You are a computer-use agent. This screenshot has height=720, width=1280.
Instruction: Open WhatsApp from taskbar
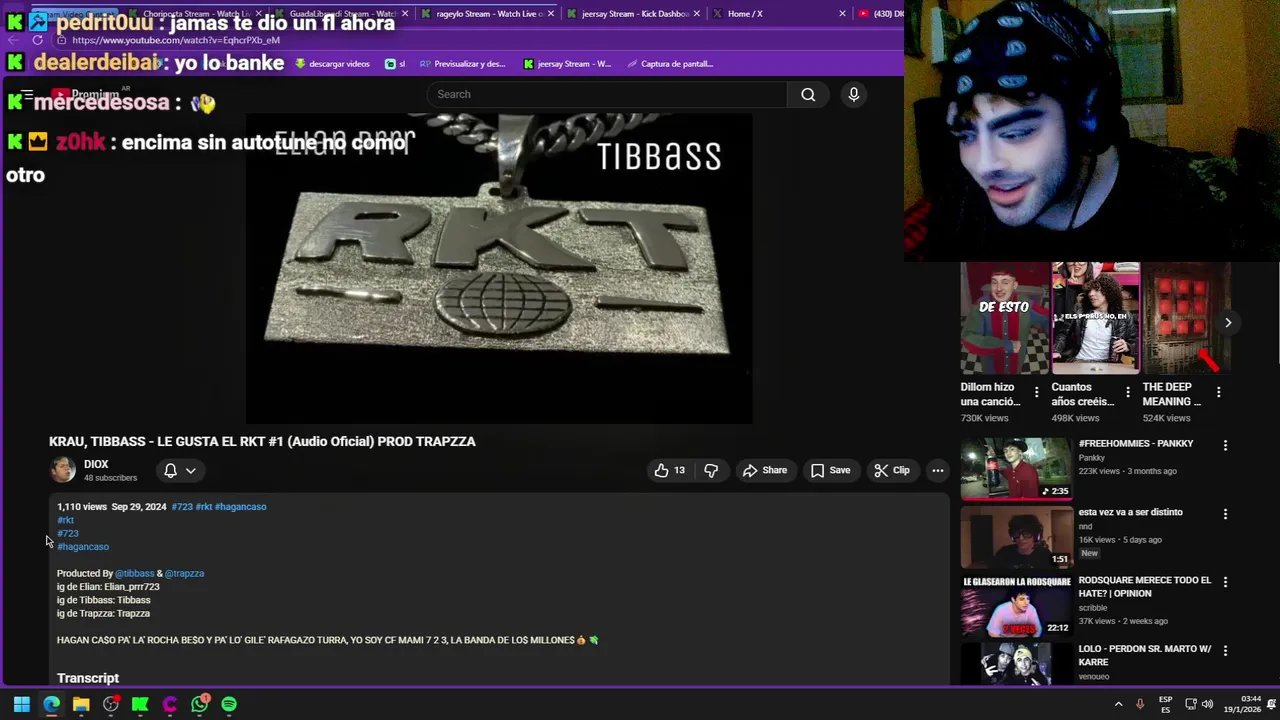tap(200, 704)
